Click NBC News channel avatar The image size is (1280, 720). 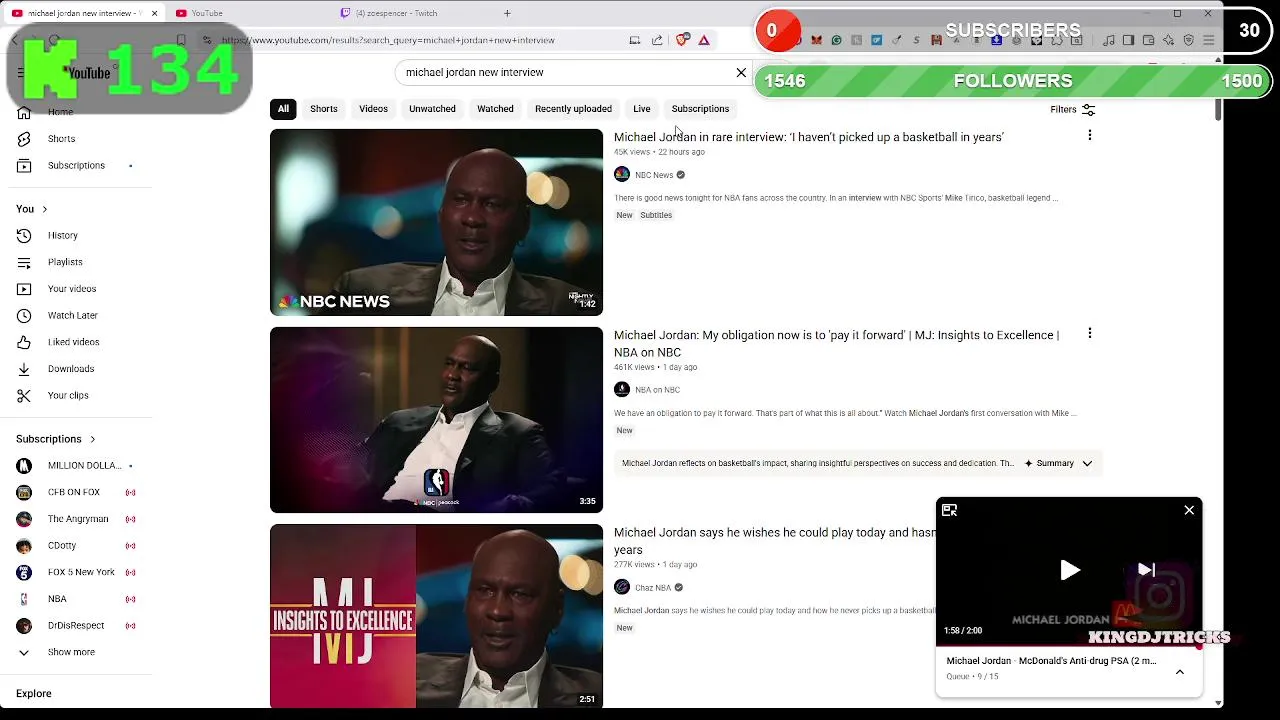pos(622,175)
